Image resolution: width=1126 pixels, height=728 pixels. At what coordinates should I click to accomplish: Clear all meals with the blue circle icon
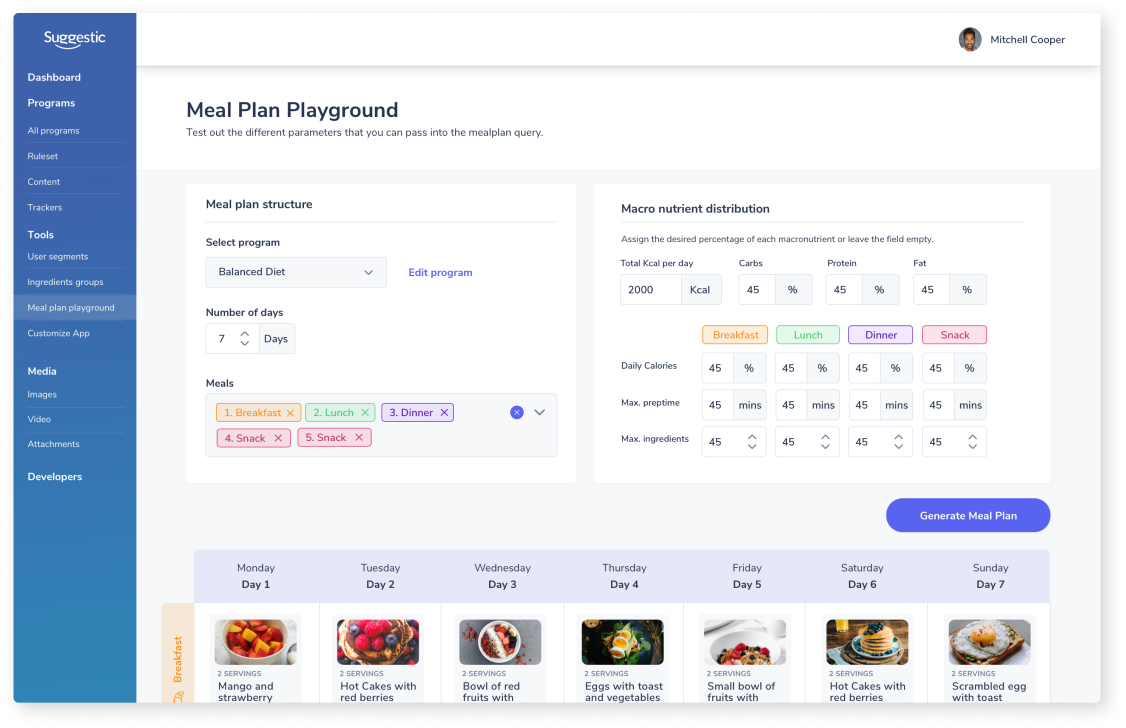tap(517, 412)
